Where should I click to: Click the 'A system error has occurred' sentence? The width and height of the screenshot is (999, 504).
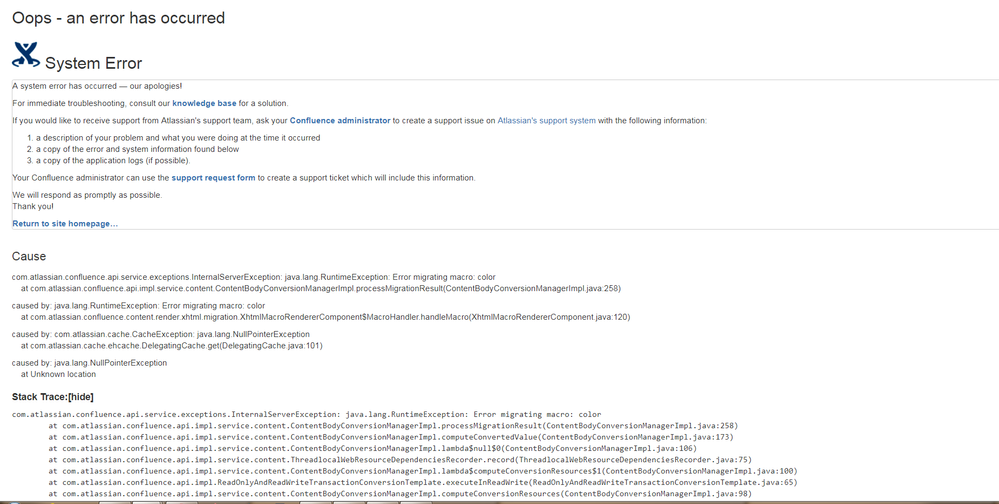97,86
